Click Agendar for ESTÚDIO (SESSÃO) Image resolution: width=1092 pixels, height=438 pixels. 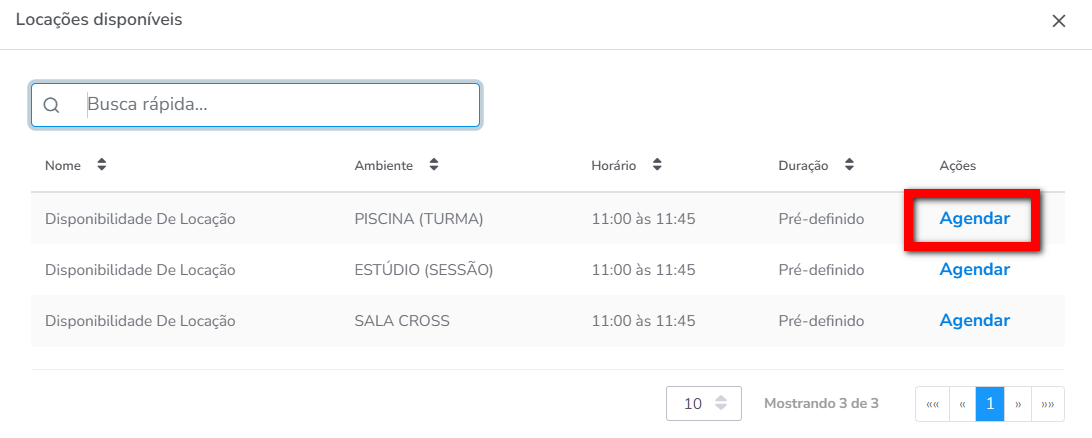[974, 270]
